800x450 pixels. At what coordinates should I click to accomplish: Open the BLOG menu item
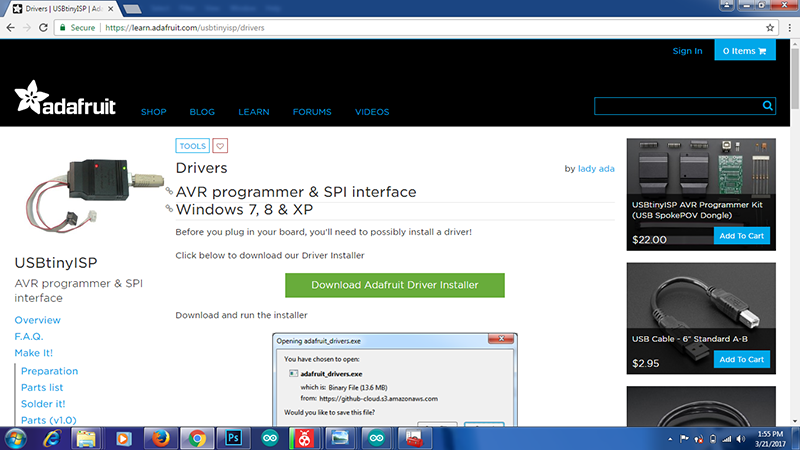(202, 112)
